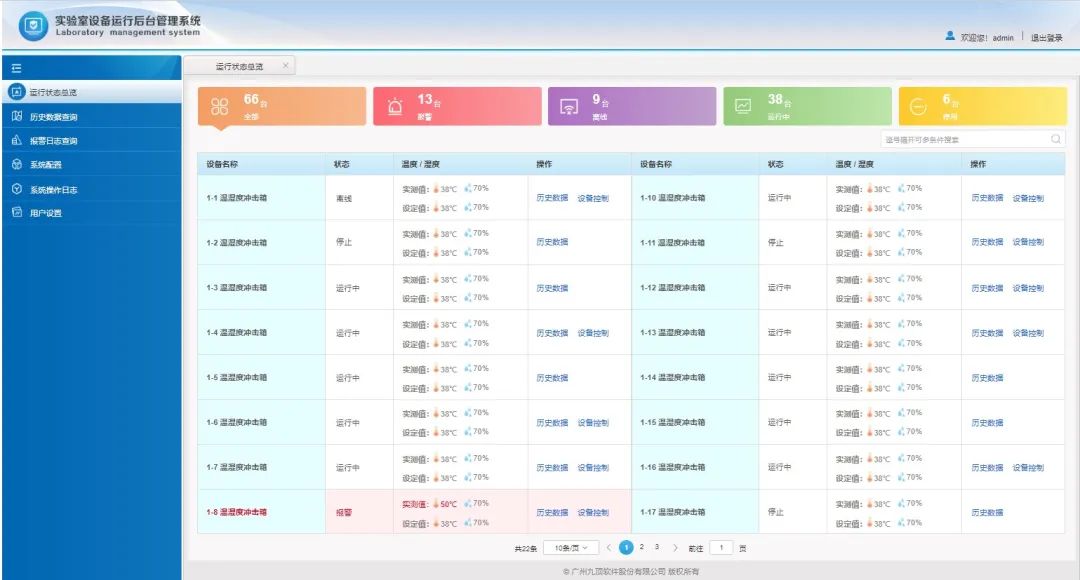The height and width of the screenshot is (580, 1080).
Task: Go to next page with right chevron
Action: coord(675,548)
